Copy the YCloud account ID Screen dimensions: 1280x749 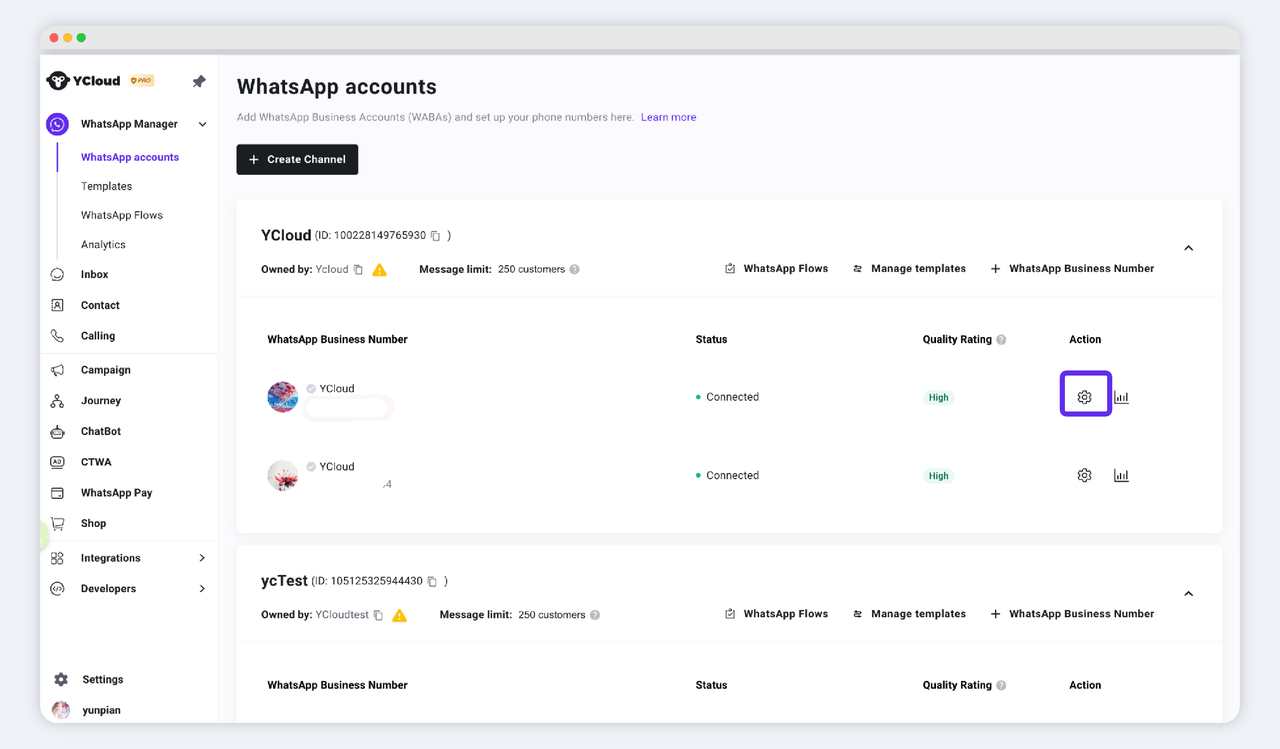click(x=435, y=236)
